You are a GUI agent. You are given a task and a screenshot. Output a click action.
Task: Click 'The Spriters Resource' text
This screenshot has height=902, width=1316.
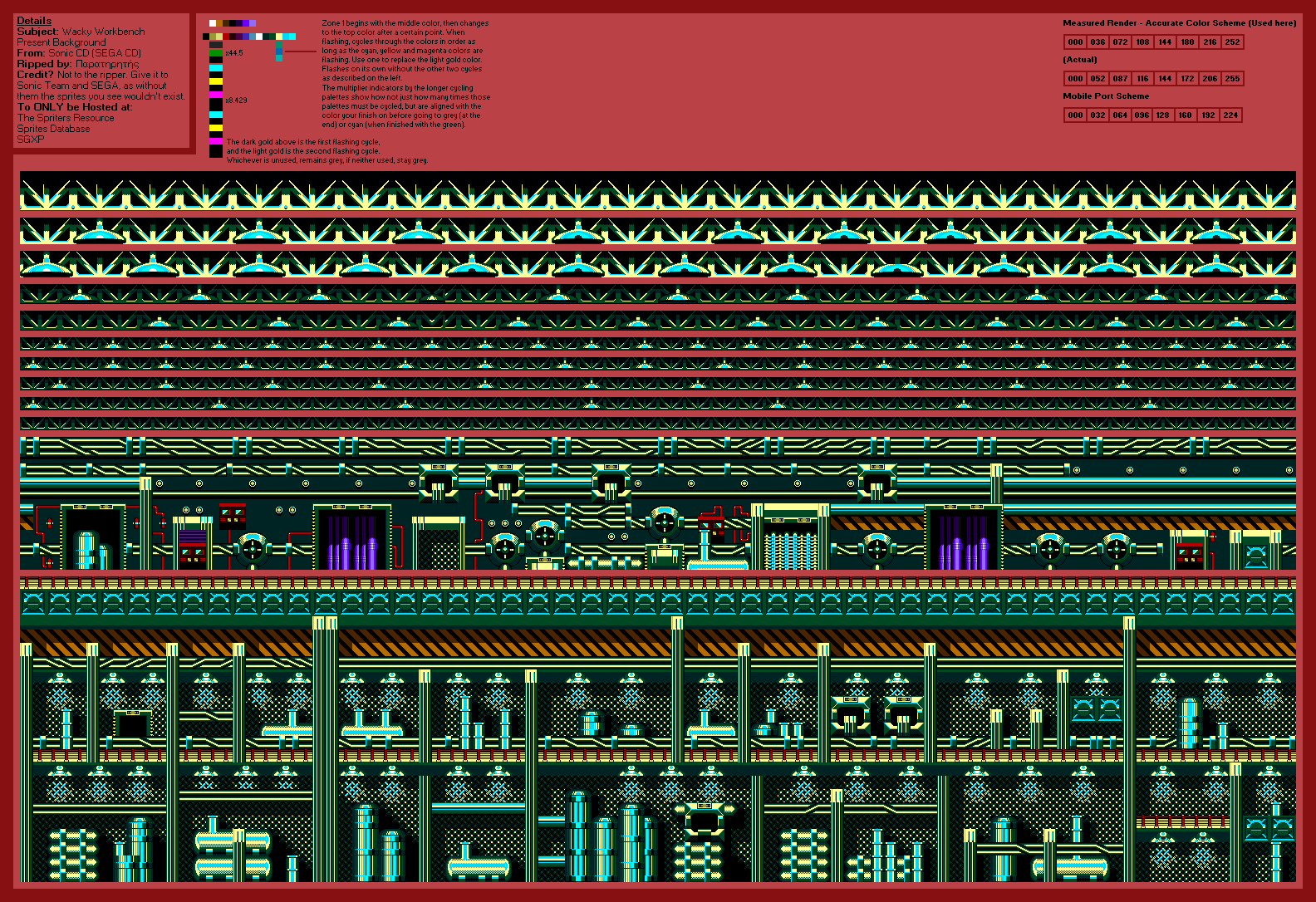(x=66, y=118)
